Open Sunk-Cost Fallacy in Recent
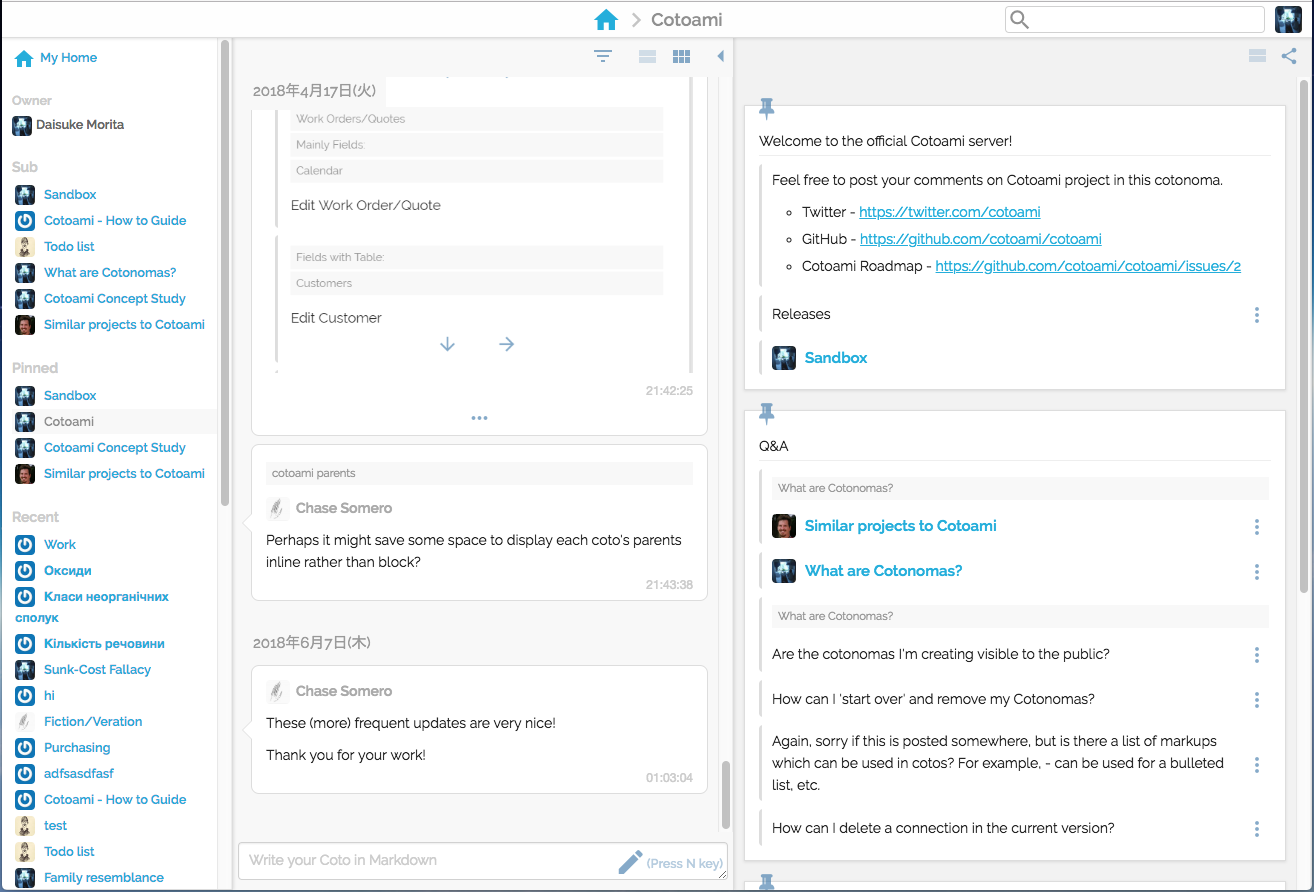Viewport: 1314px width, 892px height. pyautogui.click(x=97, y=669)
